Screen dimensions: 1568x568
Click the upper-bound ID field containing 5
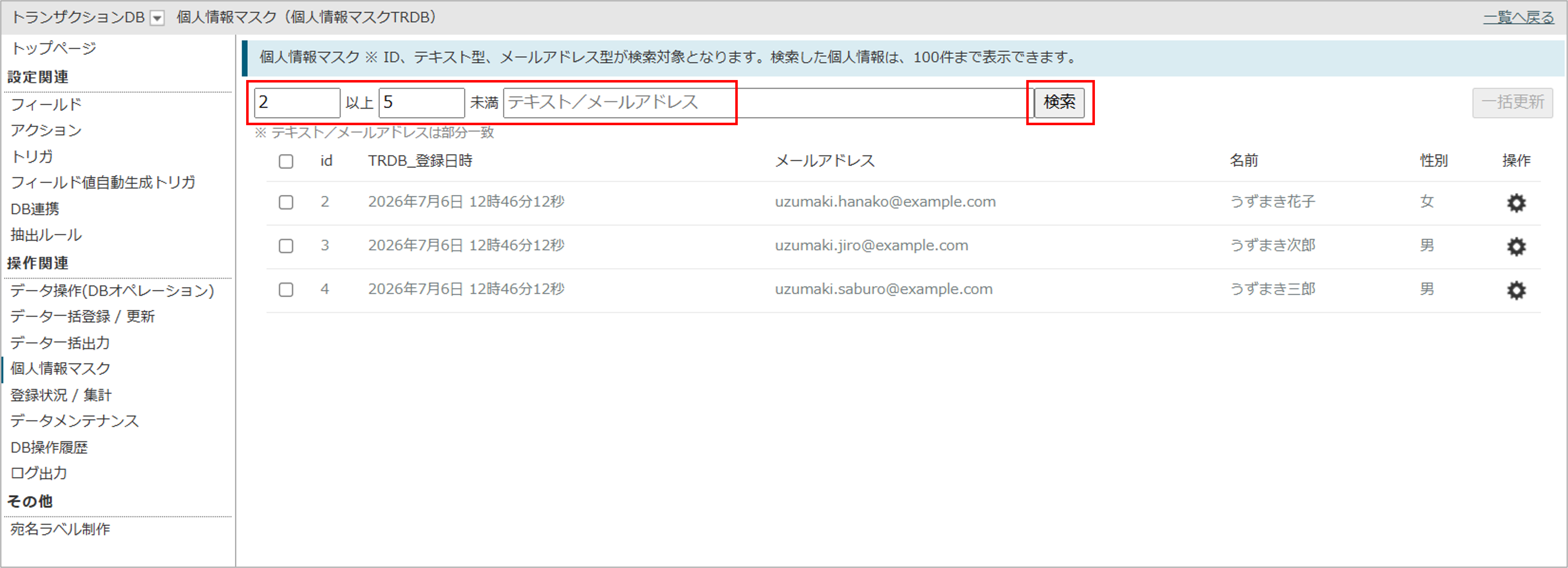[x=421, y=102]
